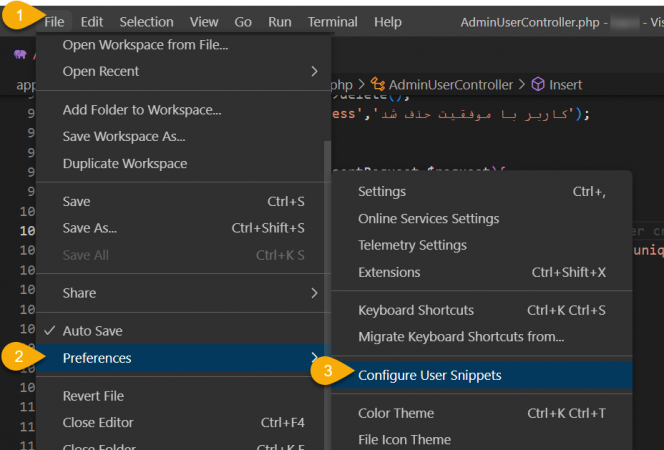Image resolution: width=664 pixels, height=450 pixels.
Task: Expand the Share submenu arrow
Action: click(313, 293)
